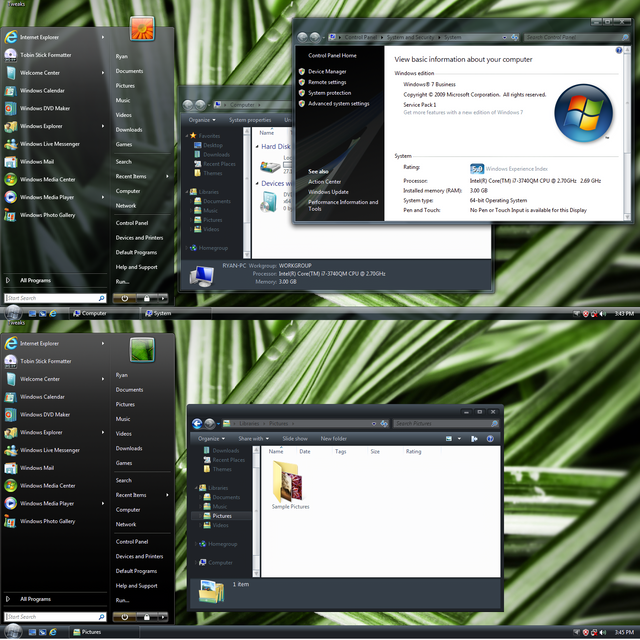Collapse the Favorites group in Computer window

[x=187, y=136]
